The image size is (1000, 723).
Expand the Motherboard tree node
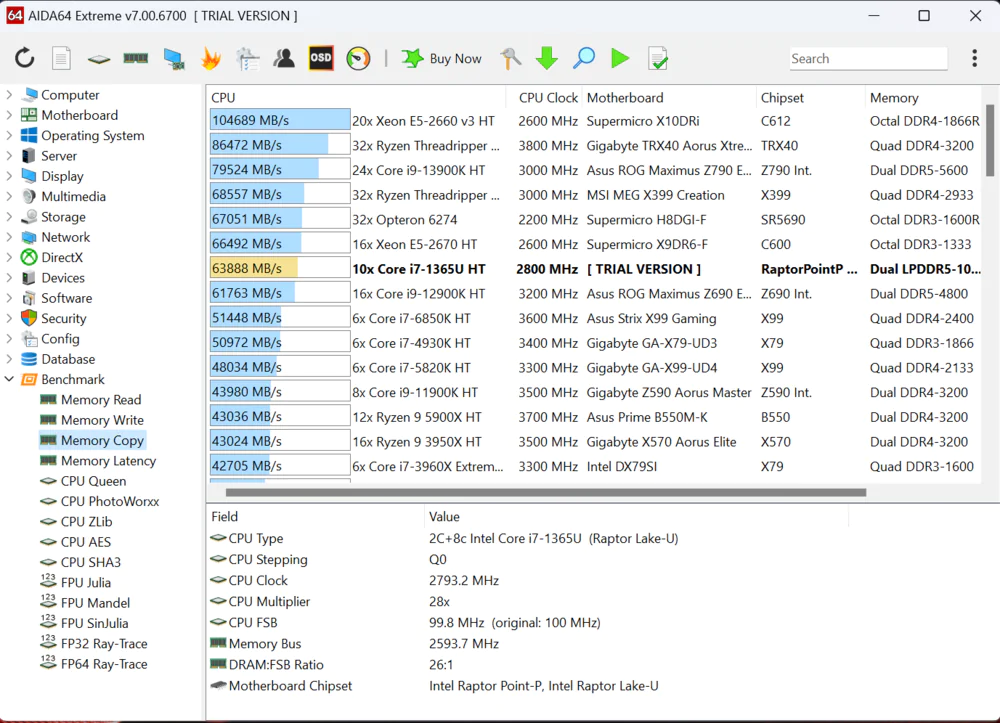tap(9, 115)
